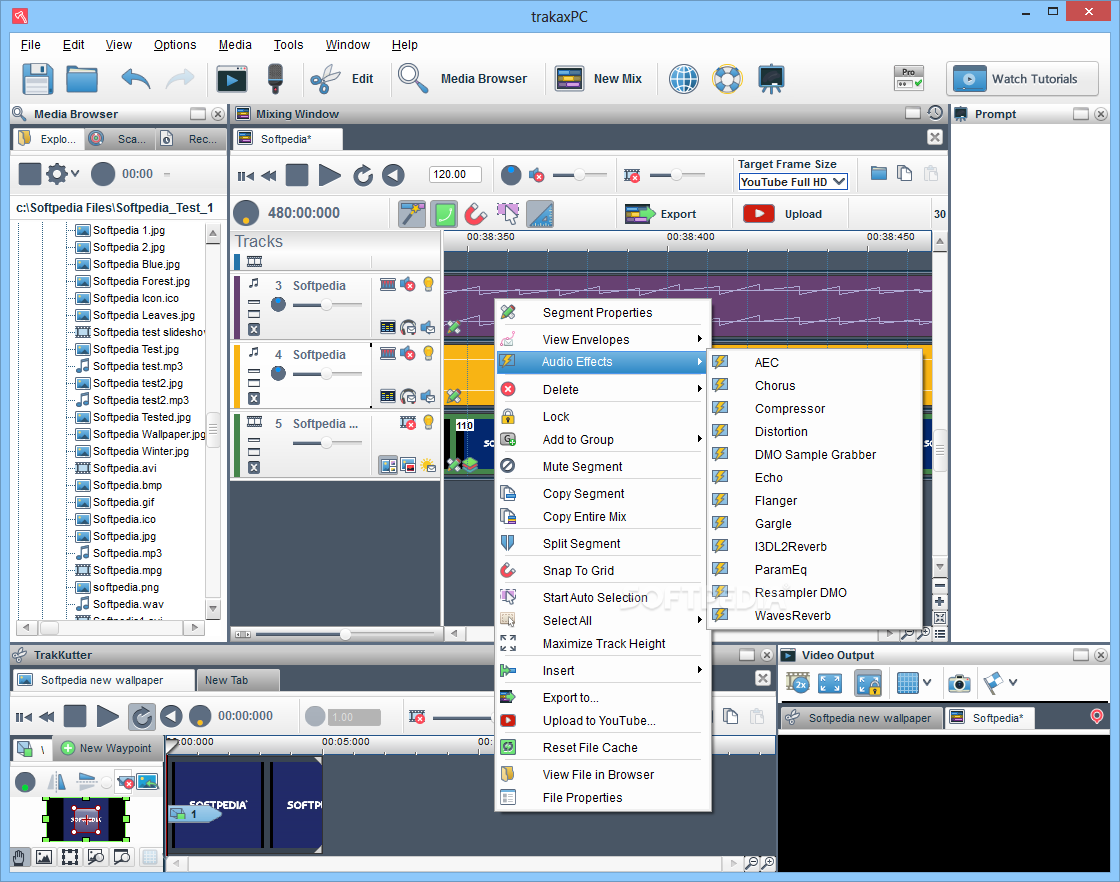Adjust master volume slider in Mixing Window
Image resolution: width=1120 pixels, height=882 pixels.
coord(580,174)
